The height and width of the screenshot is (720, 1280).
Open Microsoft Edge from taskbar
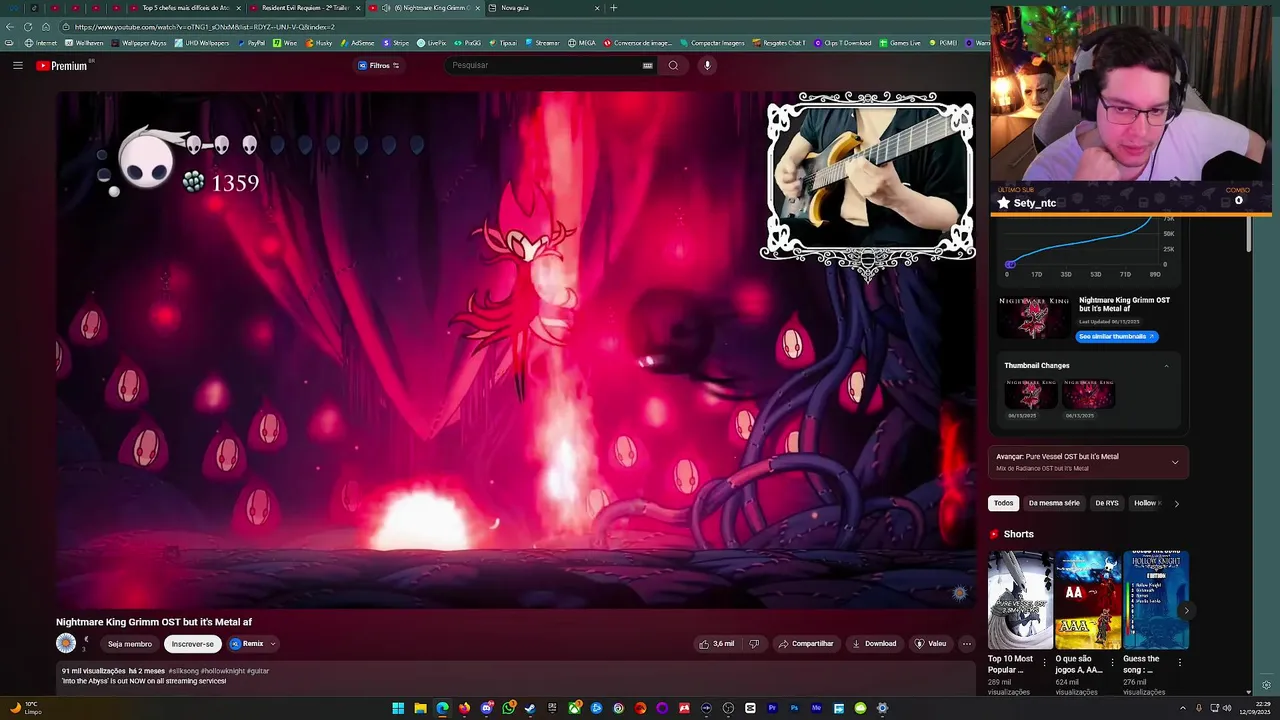(442, 708)
